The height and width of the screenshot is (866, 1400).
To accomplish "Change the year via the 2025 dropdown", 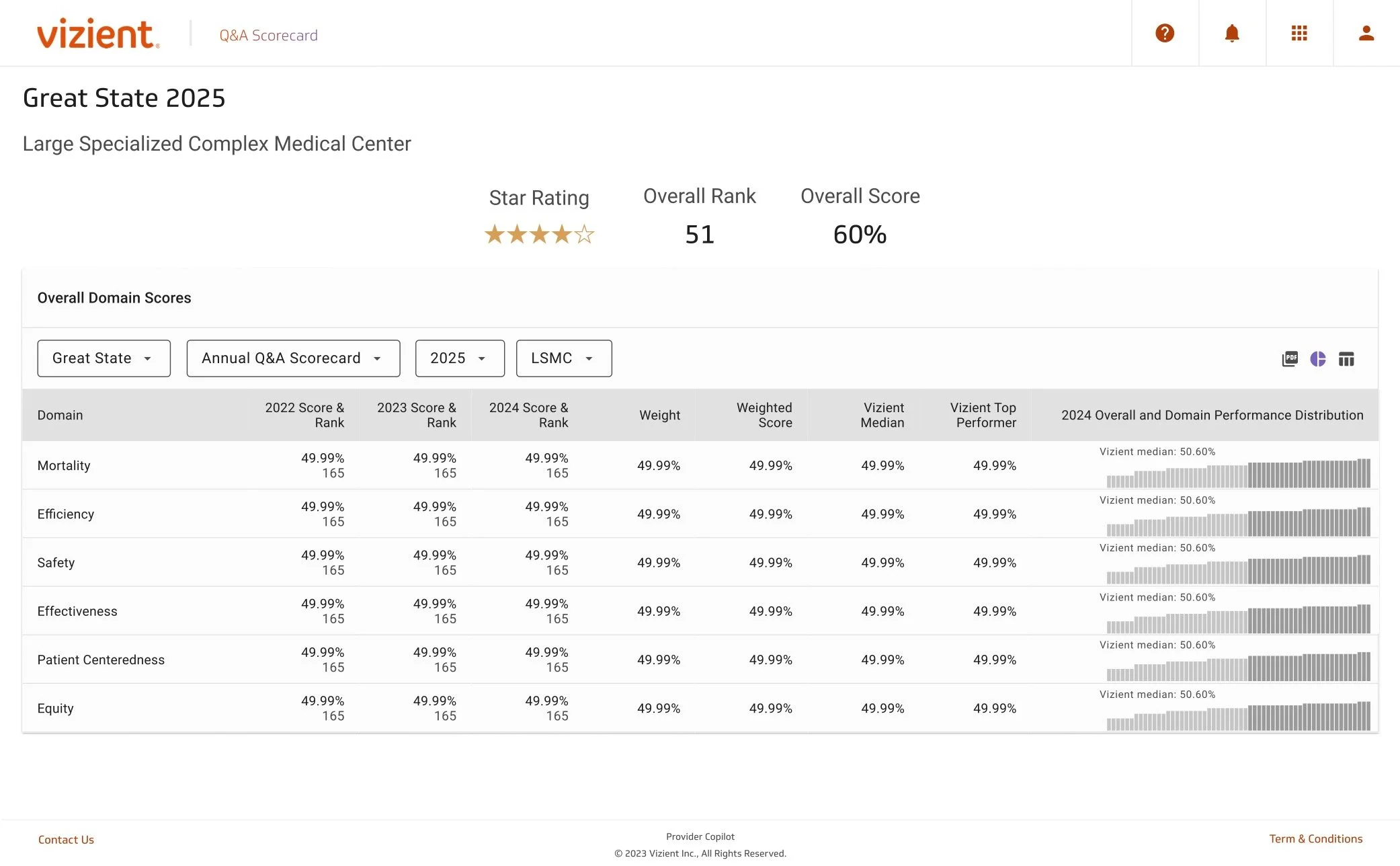I will click(x=459, y=358).
